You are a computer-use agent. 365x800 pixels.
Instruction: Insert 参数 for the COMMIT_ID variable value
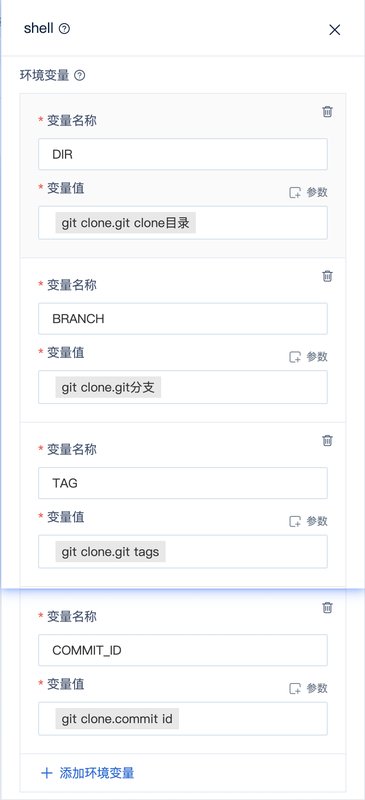(x=308, y=688)
